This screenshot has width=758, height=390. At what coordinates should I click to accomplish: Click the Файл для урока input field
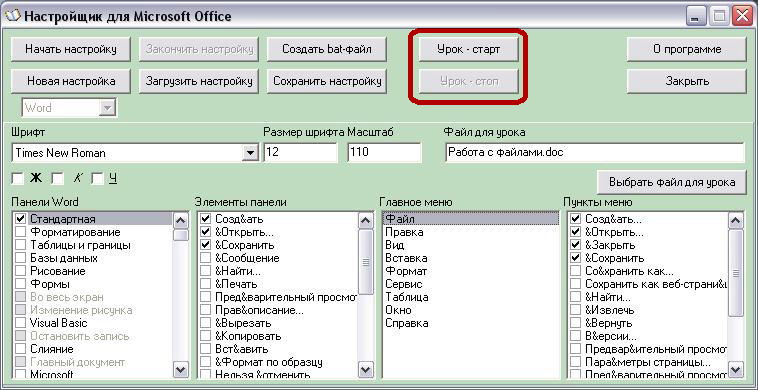595,153
